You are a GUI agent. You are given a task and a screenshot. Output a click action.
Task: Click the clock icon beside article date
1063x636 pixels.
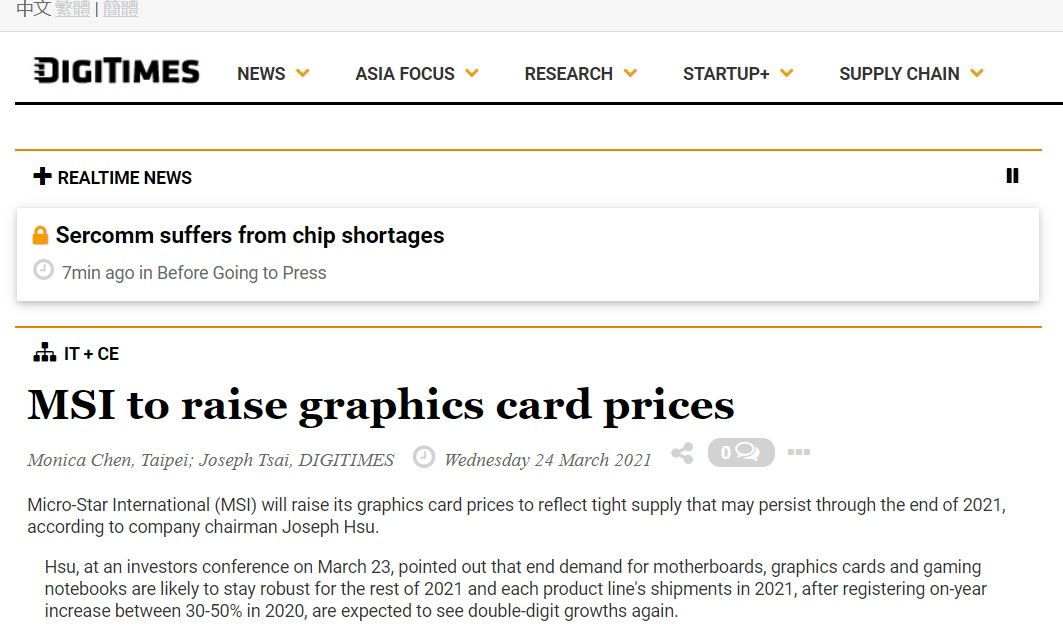(x=424, y=457)
